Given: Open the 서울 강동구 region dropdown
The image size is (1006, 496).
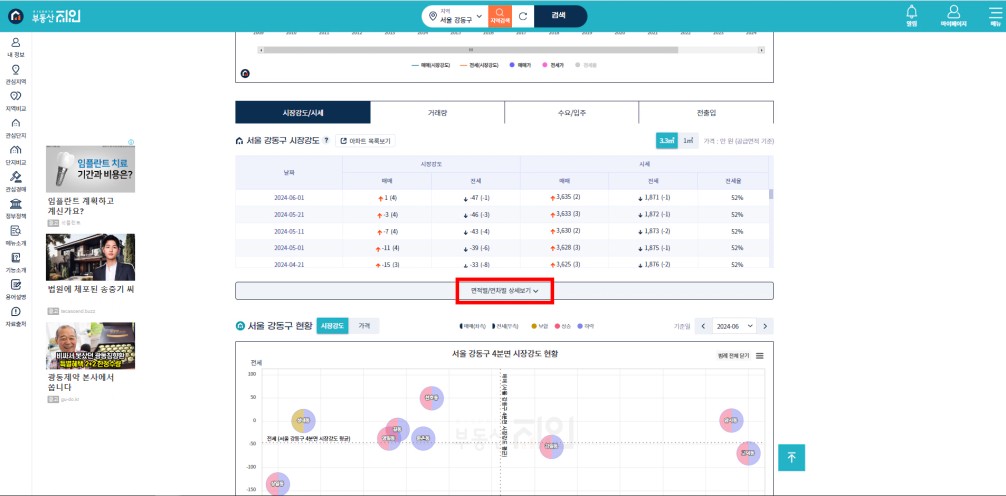Looking at the screenshot, I should click(x=461, y=17).
